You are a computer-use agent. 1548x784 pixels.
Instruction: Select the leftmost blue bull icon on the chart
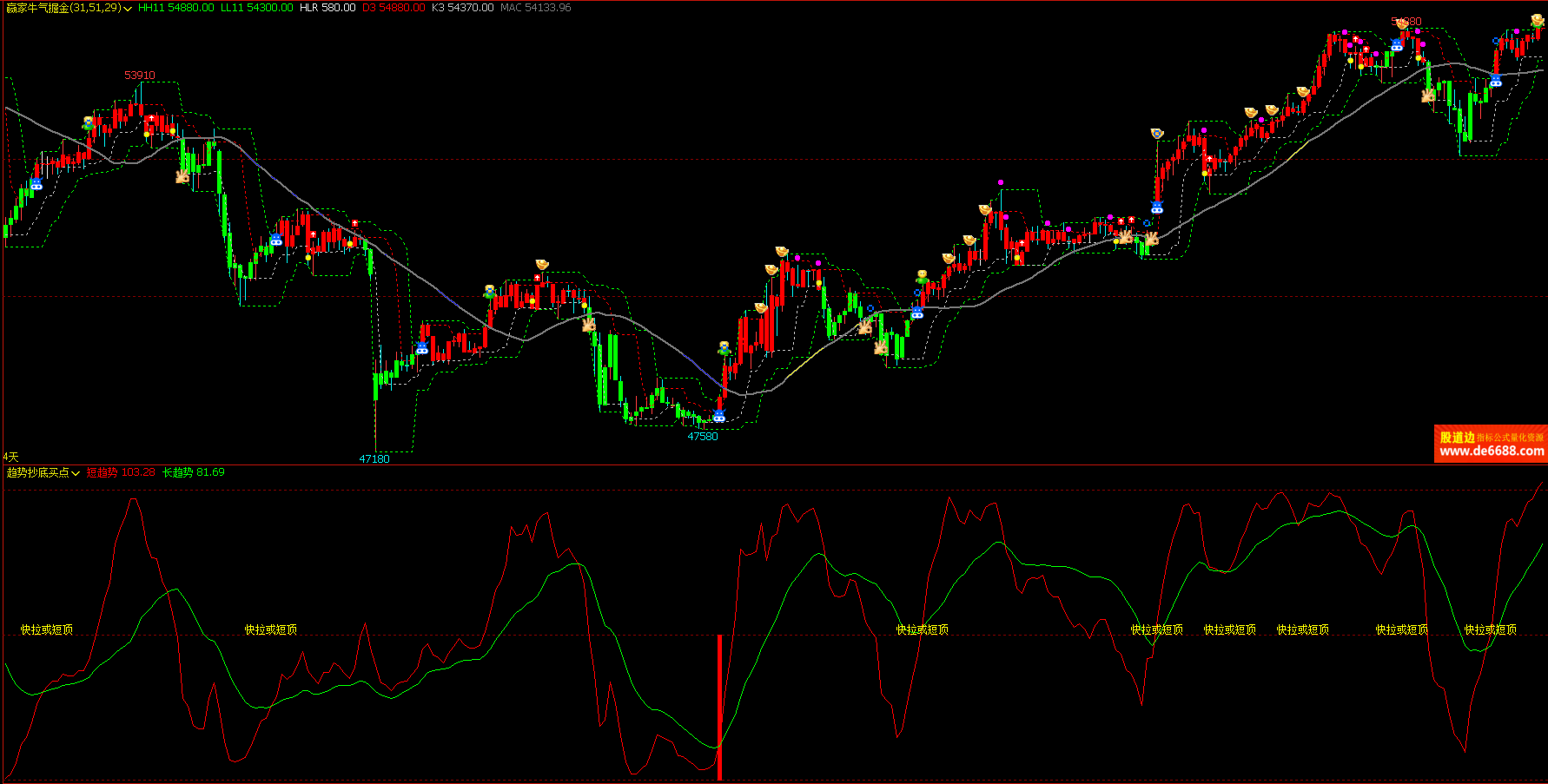click(36, 184)
